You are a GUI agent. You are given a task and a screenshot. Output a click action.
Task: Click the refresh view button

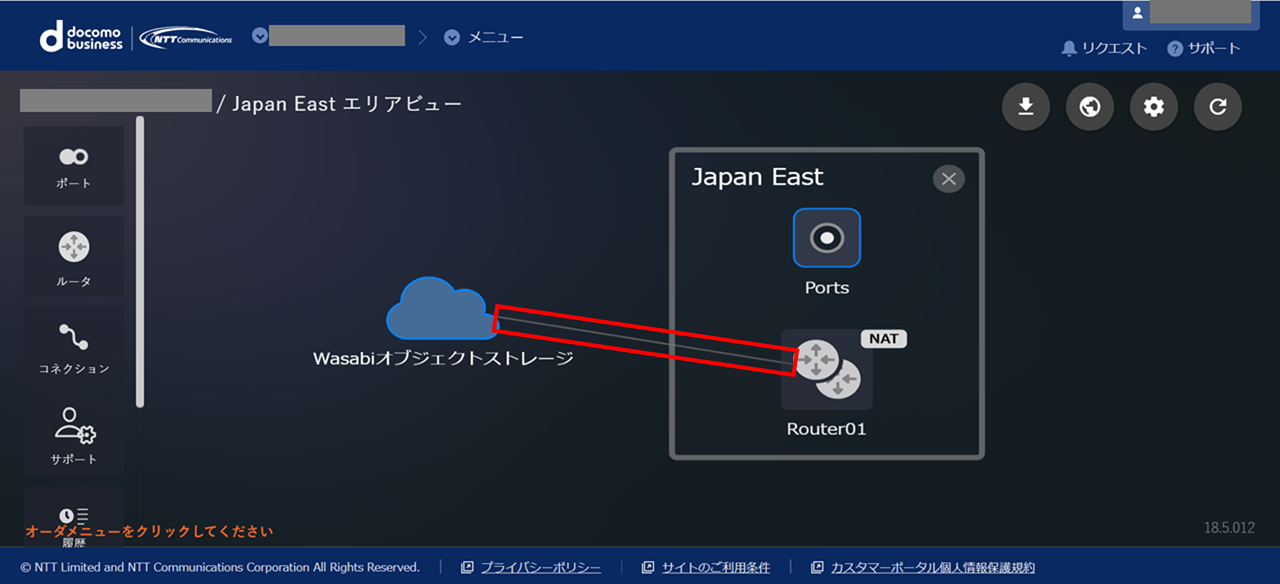(1217, 107)
